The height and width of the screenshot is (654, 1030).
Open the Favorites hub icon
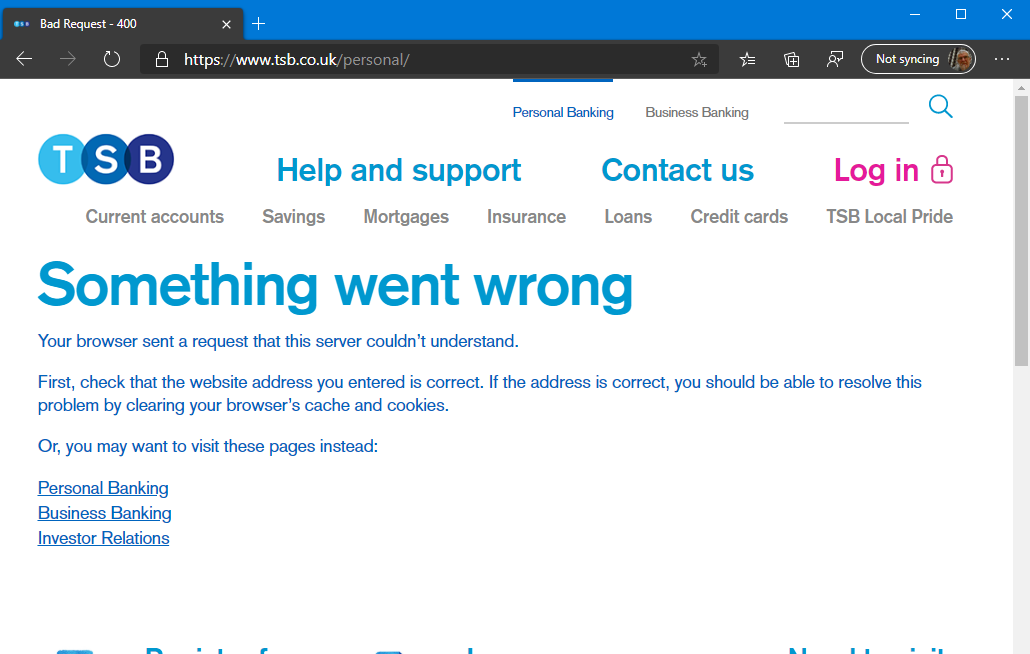747,59
